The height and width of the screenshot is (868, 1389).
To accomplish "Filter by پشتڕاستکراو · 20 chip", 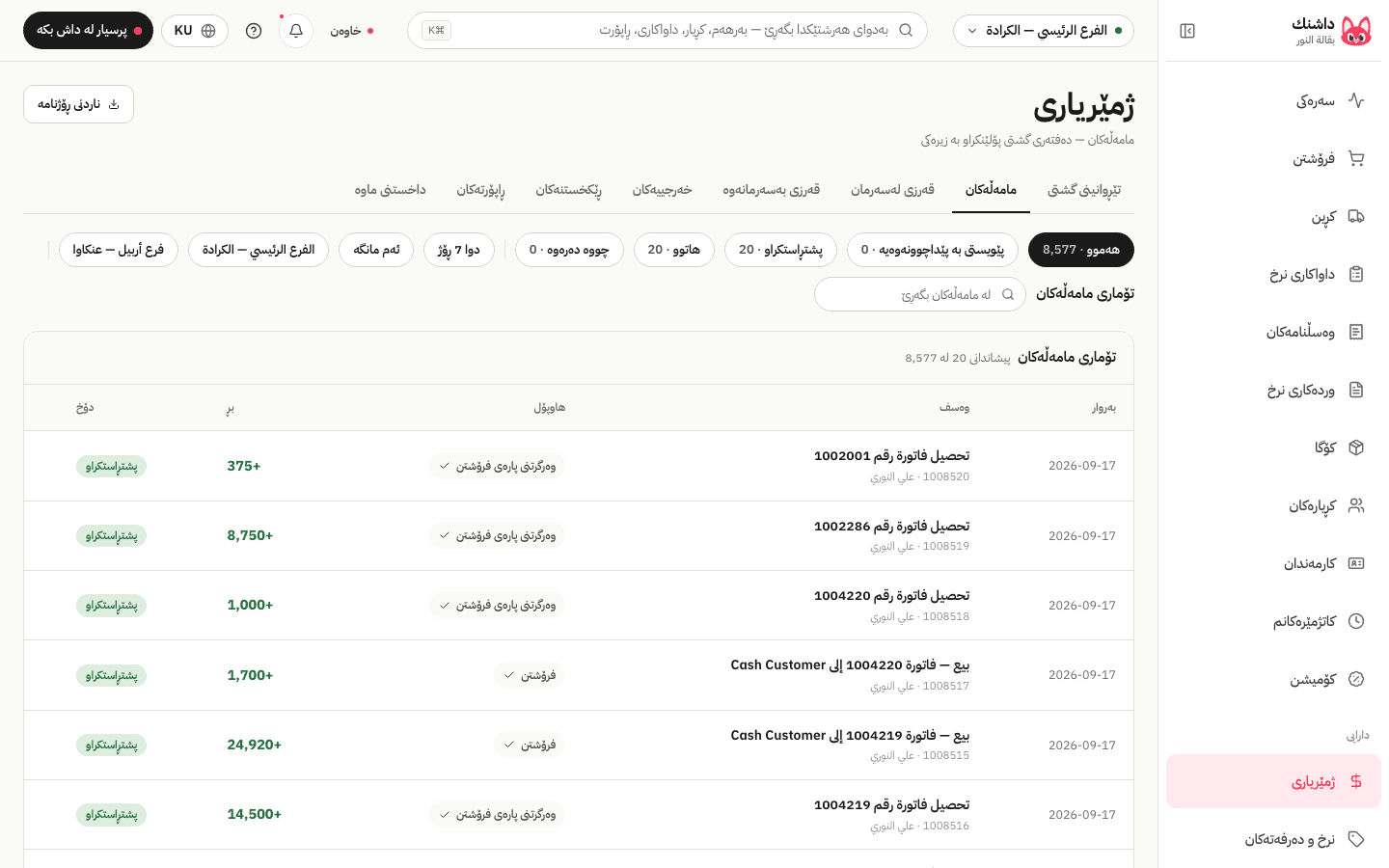I will tap(781, 250).
